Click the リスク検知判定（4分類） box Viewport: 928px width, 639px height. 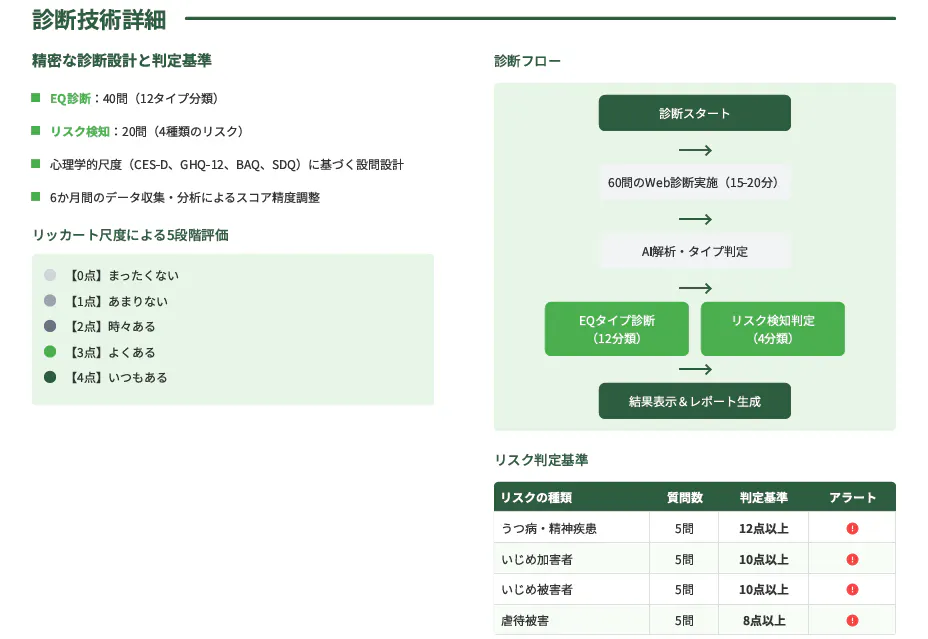click(773, 329)
